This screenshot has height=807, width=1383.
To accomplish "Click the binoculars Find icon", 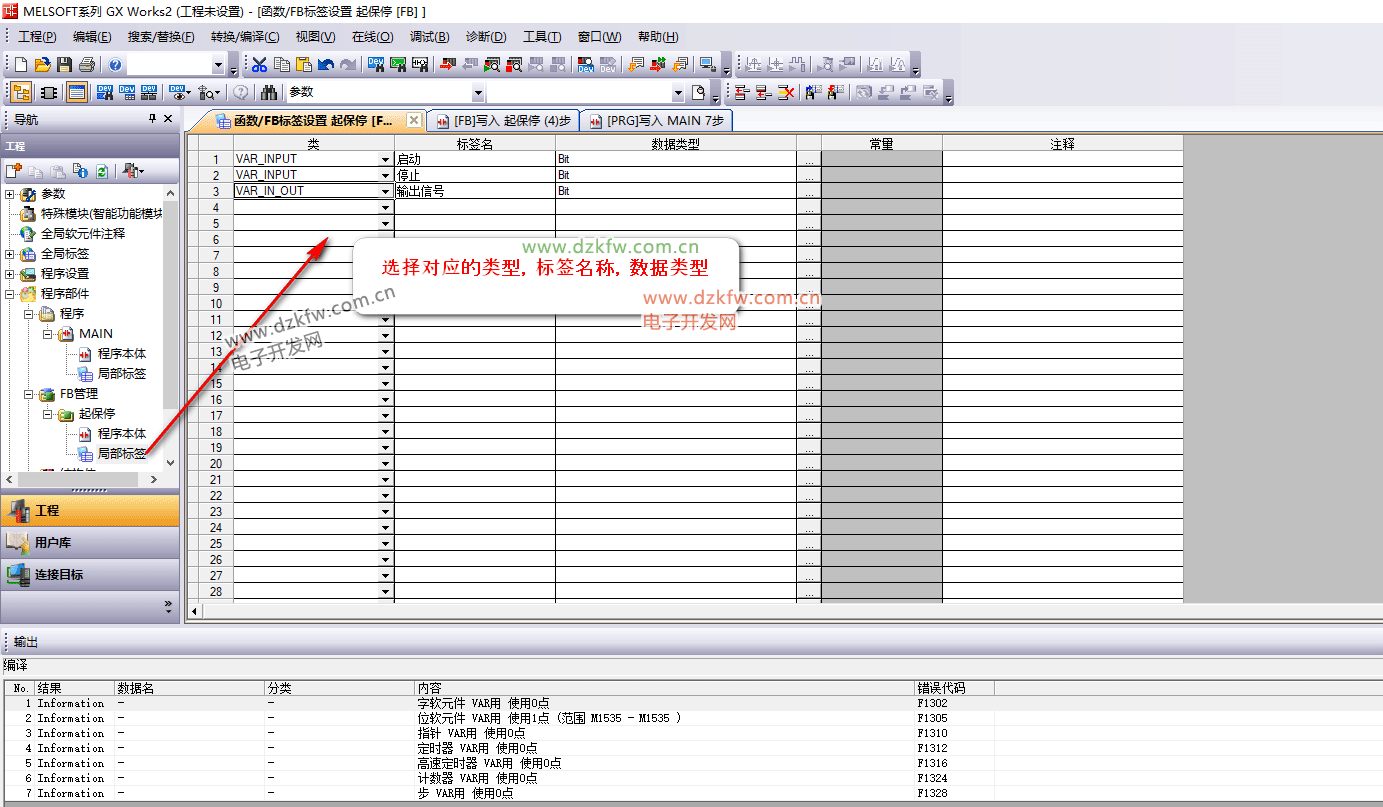I will tap(269, 93).
